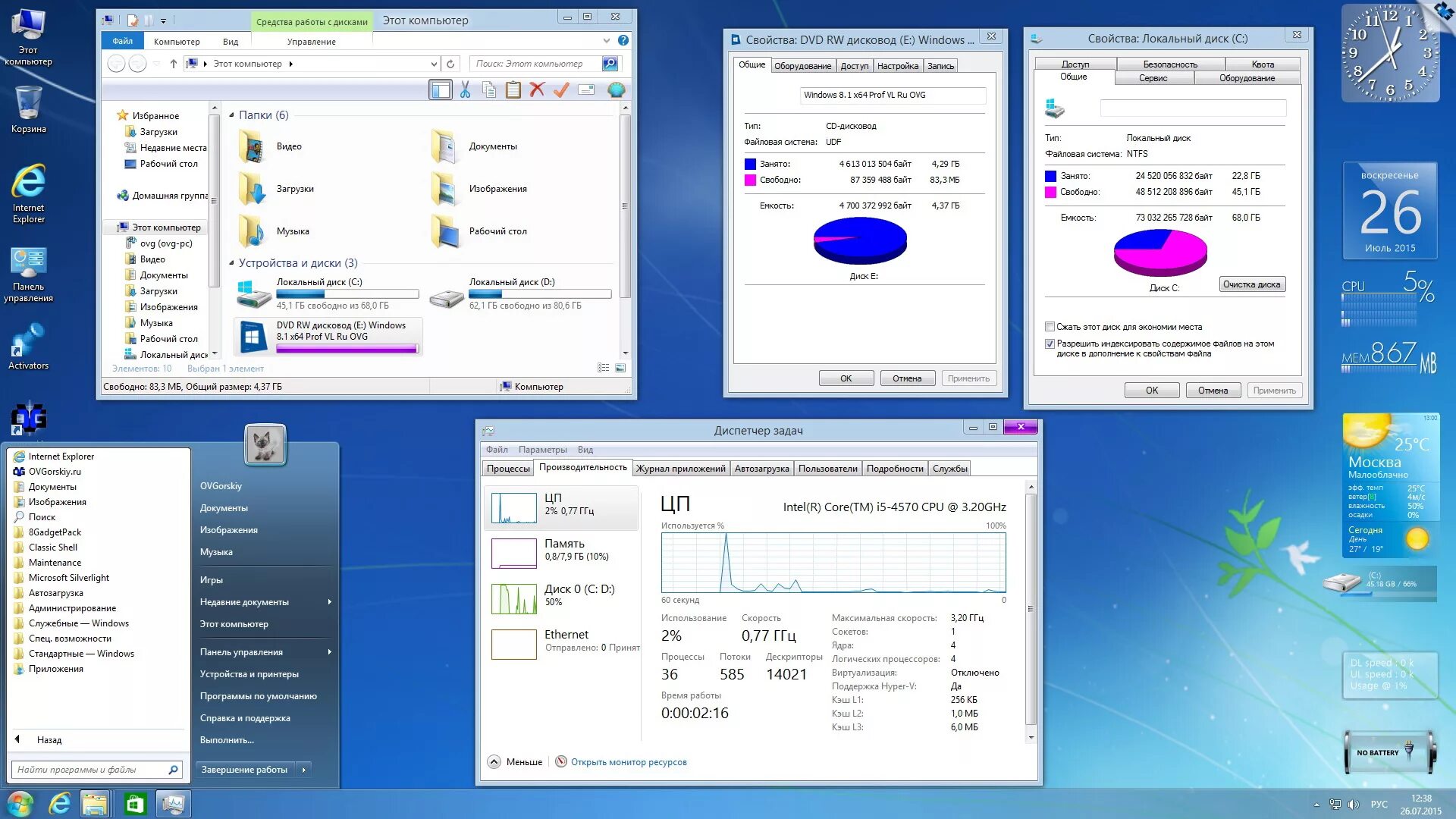Expand the 'Панель управления' start menu submenu
This screenshot has width=1456, height=819.
click(329, 652)
